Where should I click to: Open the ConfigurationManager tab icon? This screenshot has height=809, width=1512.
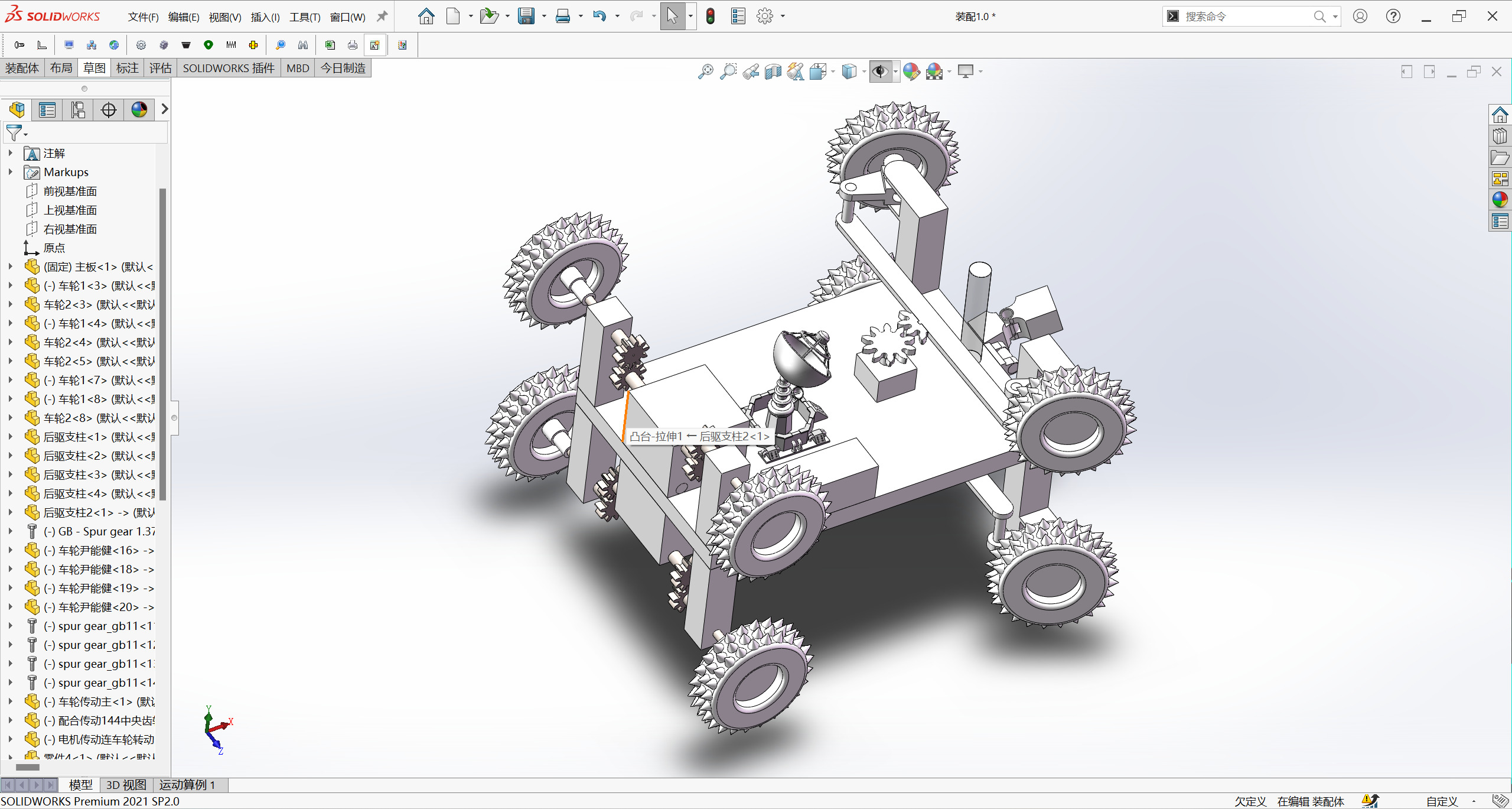(78, 109)
